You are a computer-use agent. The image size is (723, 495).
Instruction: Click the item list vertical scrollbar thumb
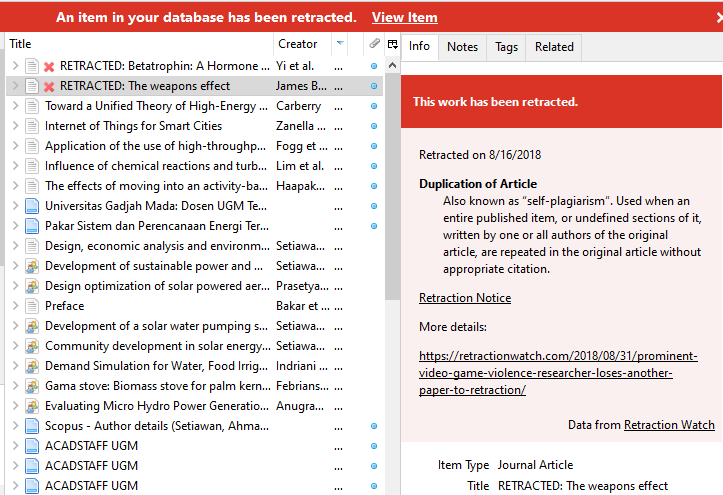click(x=392, y=187)
